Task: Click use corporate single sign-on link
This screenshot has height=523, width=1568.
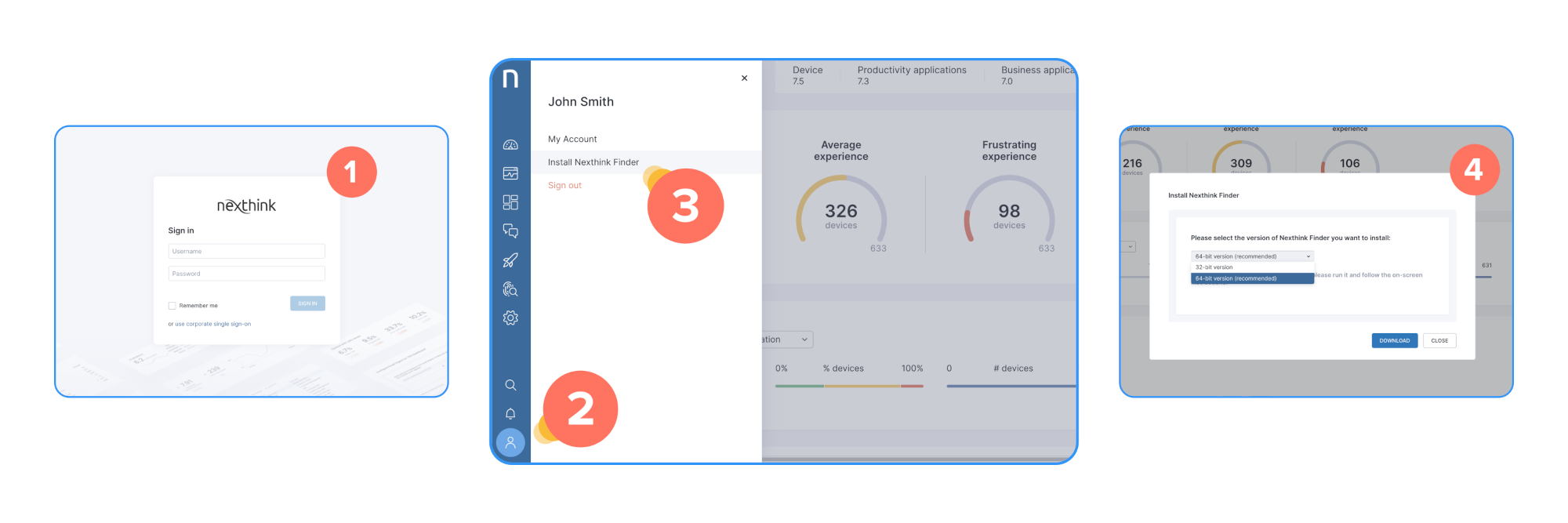Action: 212,324
